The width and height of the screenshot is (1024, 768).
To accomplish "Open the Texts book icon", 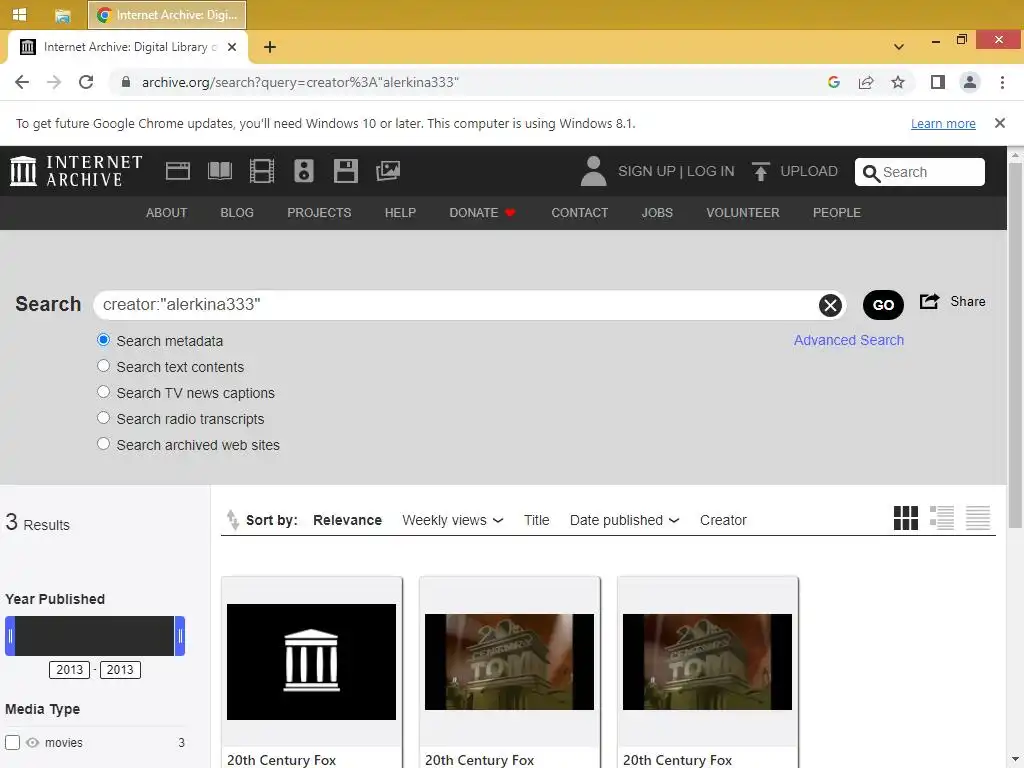I will (x=219, y=171).
